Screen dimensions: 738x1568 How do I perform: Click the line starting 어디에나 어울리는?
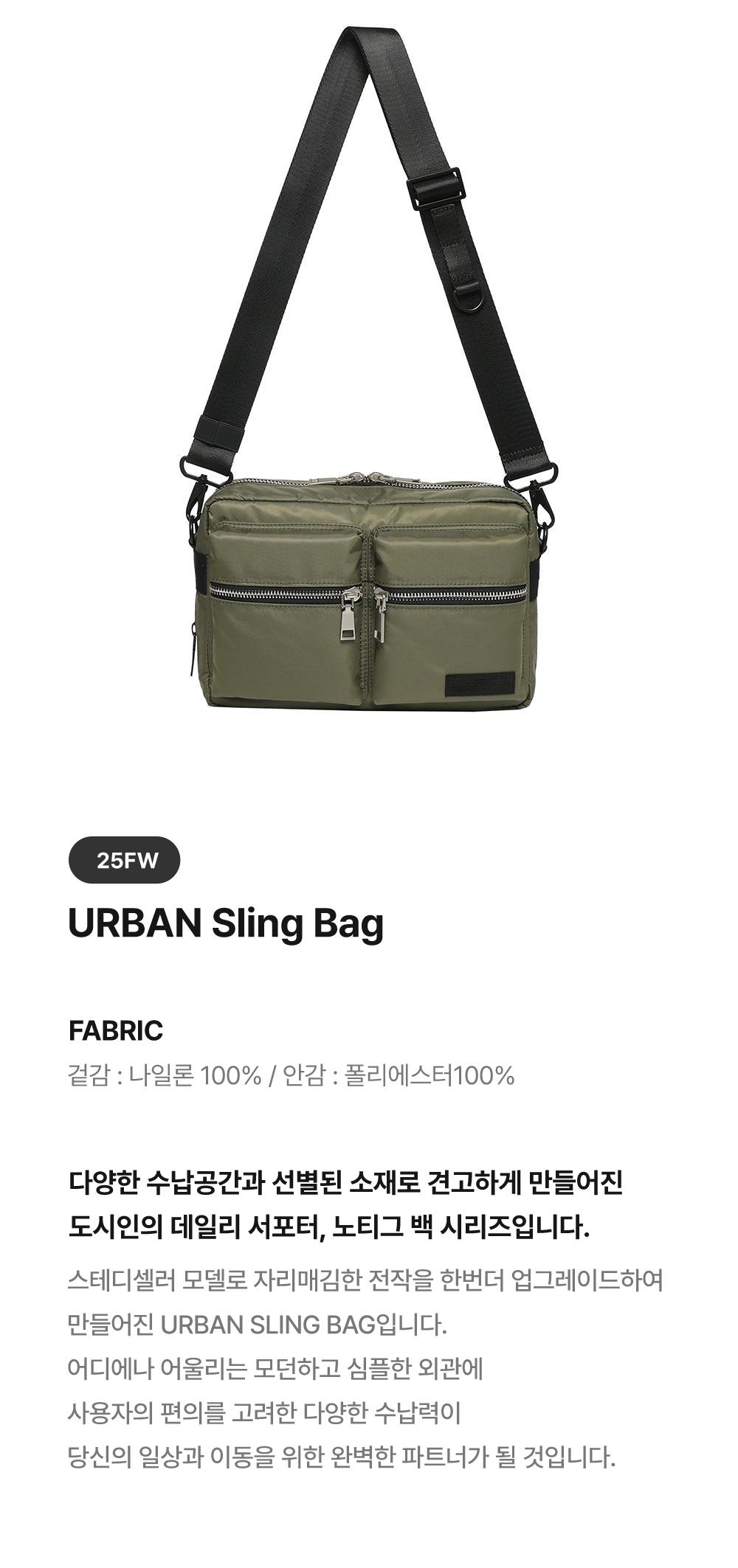click(x=275, y=1369)
